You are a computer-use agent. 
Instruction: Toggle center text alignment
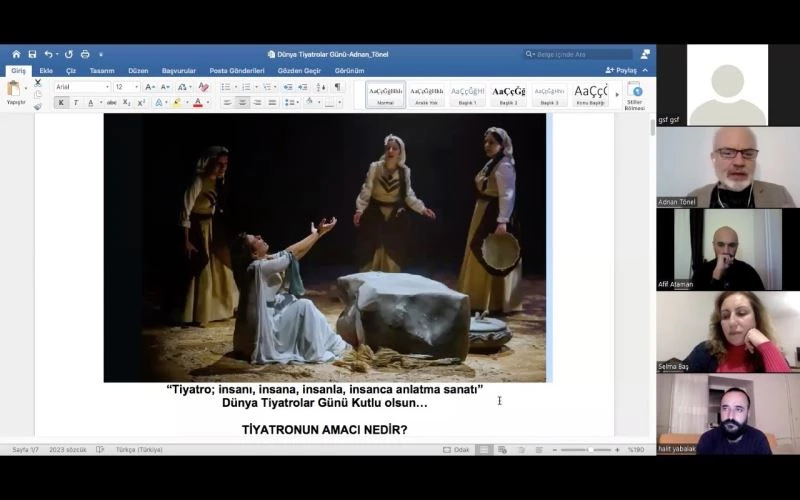242,102
